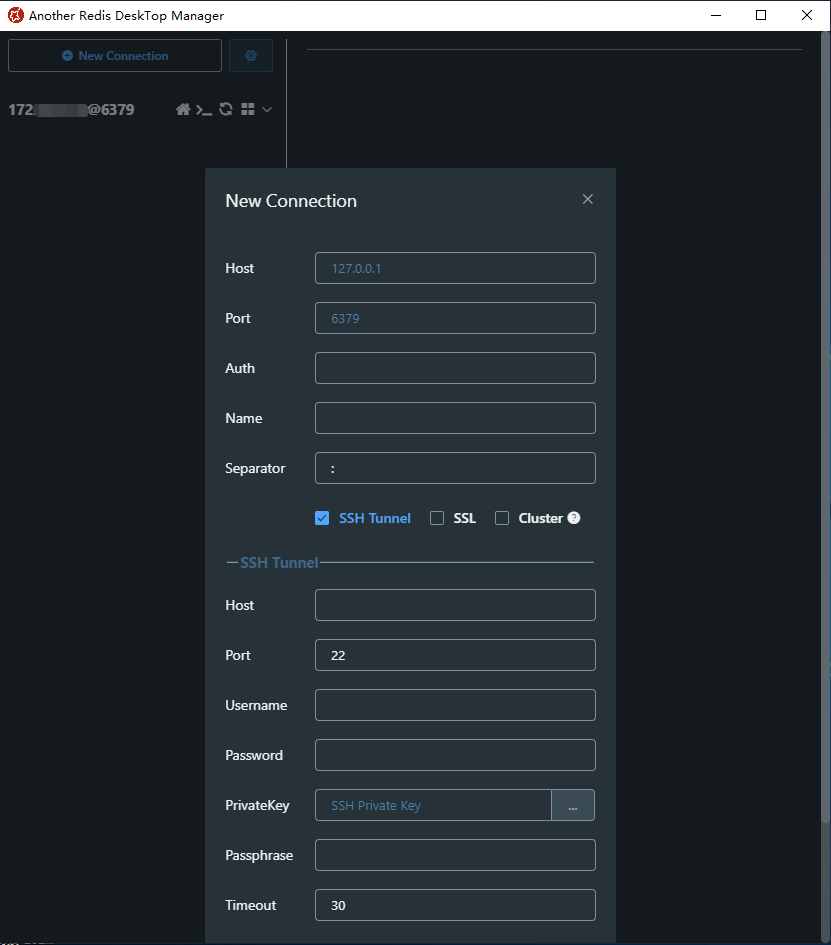Viewport: 831px width, 945px height.
Task: Focus the Redis Host field 127.0.0.1
Action: 455,268
